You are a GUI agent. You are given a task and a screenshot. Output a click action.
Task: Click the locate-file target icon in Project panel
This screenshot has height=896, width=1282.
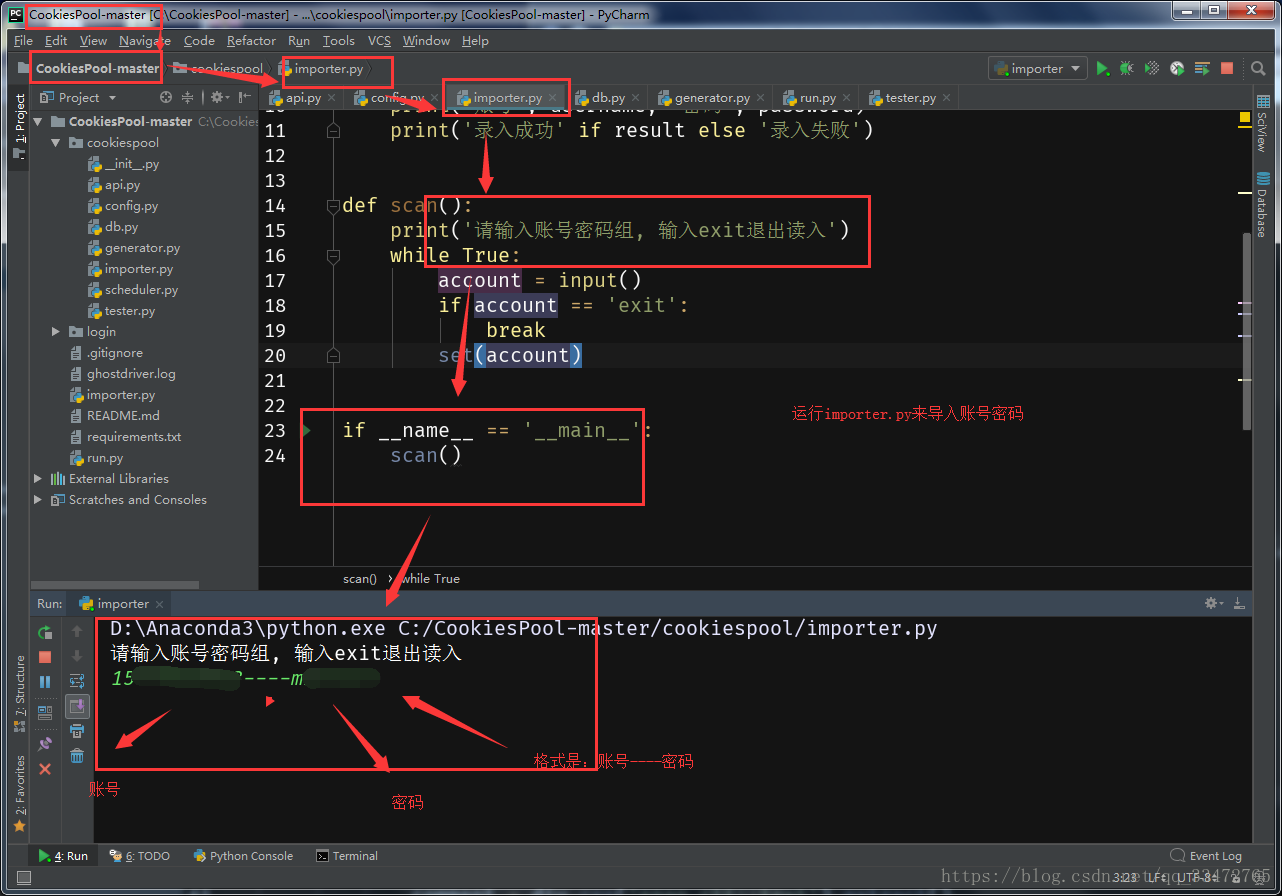(x=166, y=97)
